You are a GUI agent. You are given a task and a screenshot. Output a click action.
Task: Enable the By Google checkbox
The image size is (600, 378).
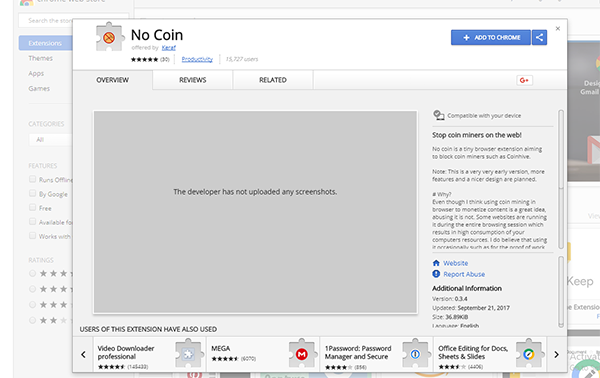[33, 193]
